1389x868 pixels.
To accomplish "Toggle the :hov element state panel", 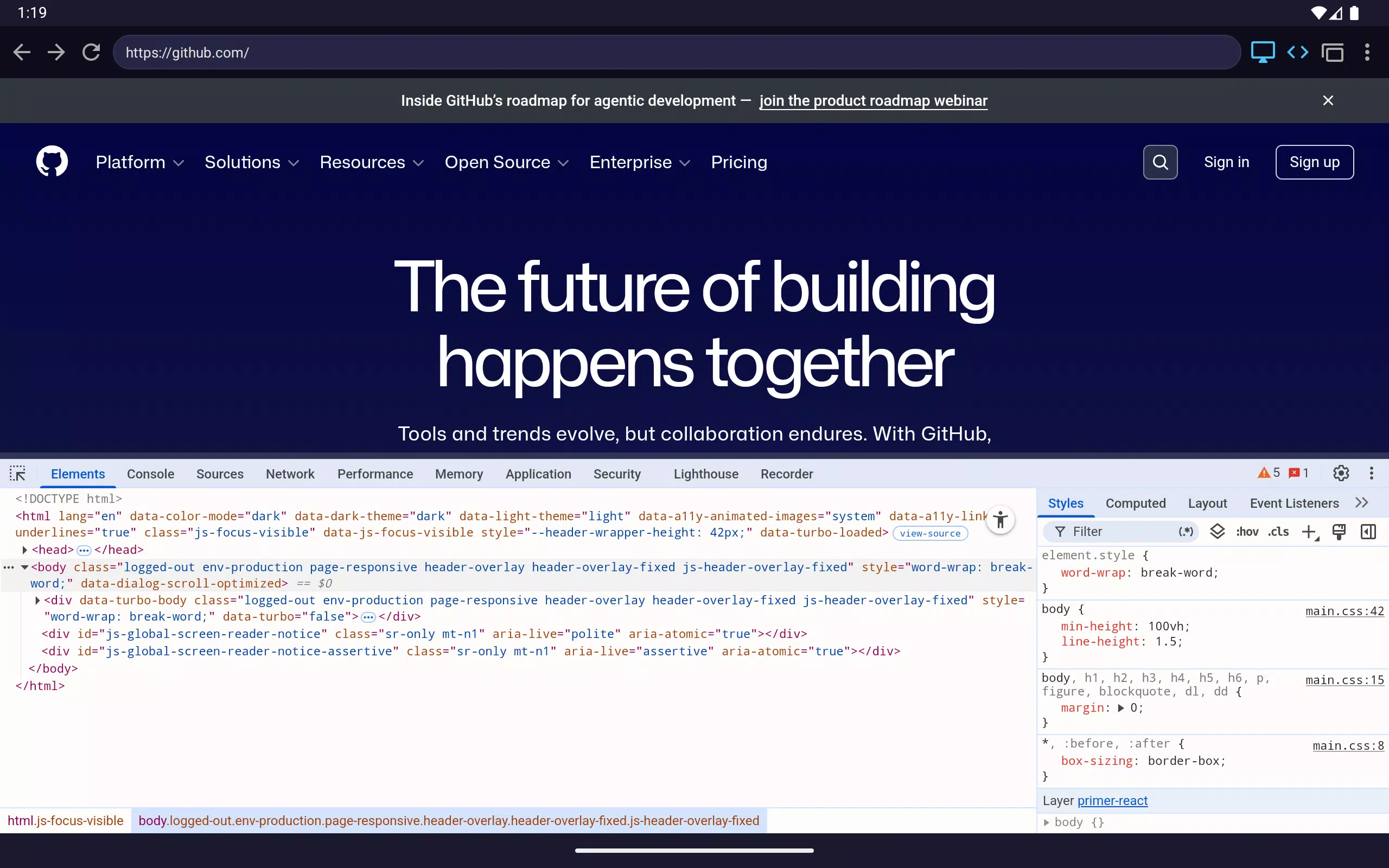I will pos(1247,532).
